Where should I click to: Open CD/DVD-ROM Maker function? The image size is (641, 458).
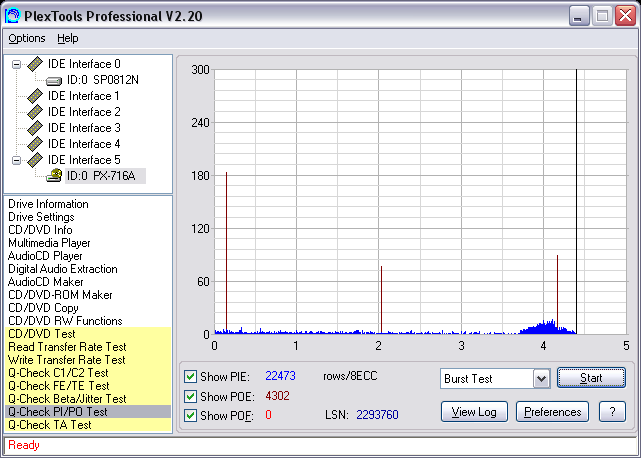[x=60, y=295]
